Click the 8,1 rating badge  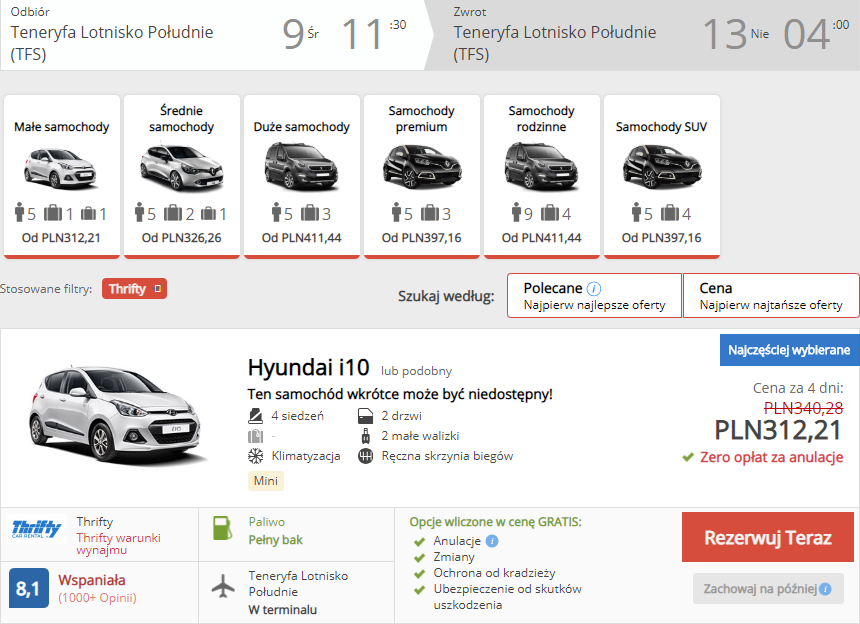tap(29, 588)
